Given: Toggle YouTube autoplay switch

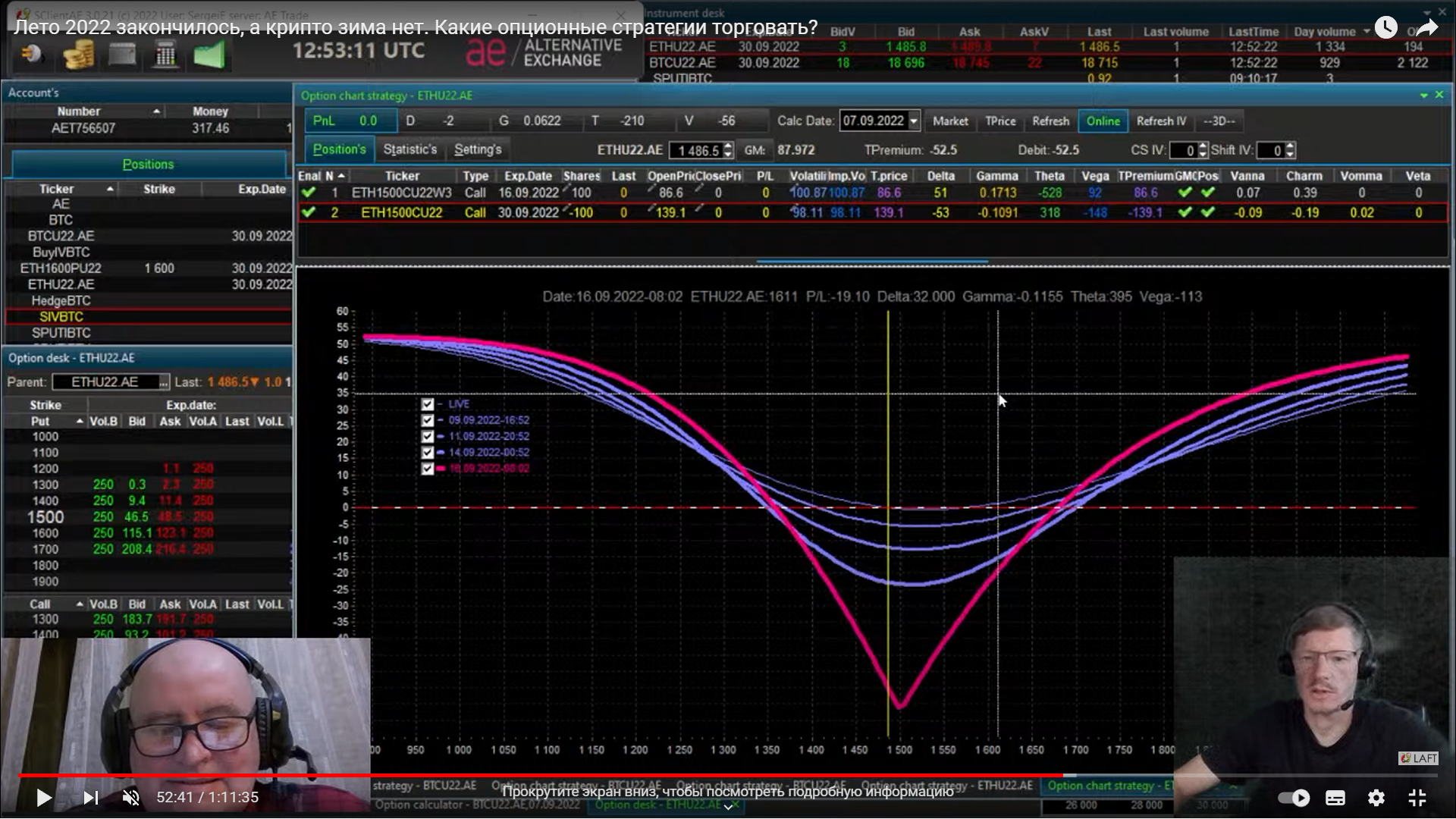Looking at the screenshot, I should point(1294,797).
